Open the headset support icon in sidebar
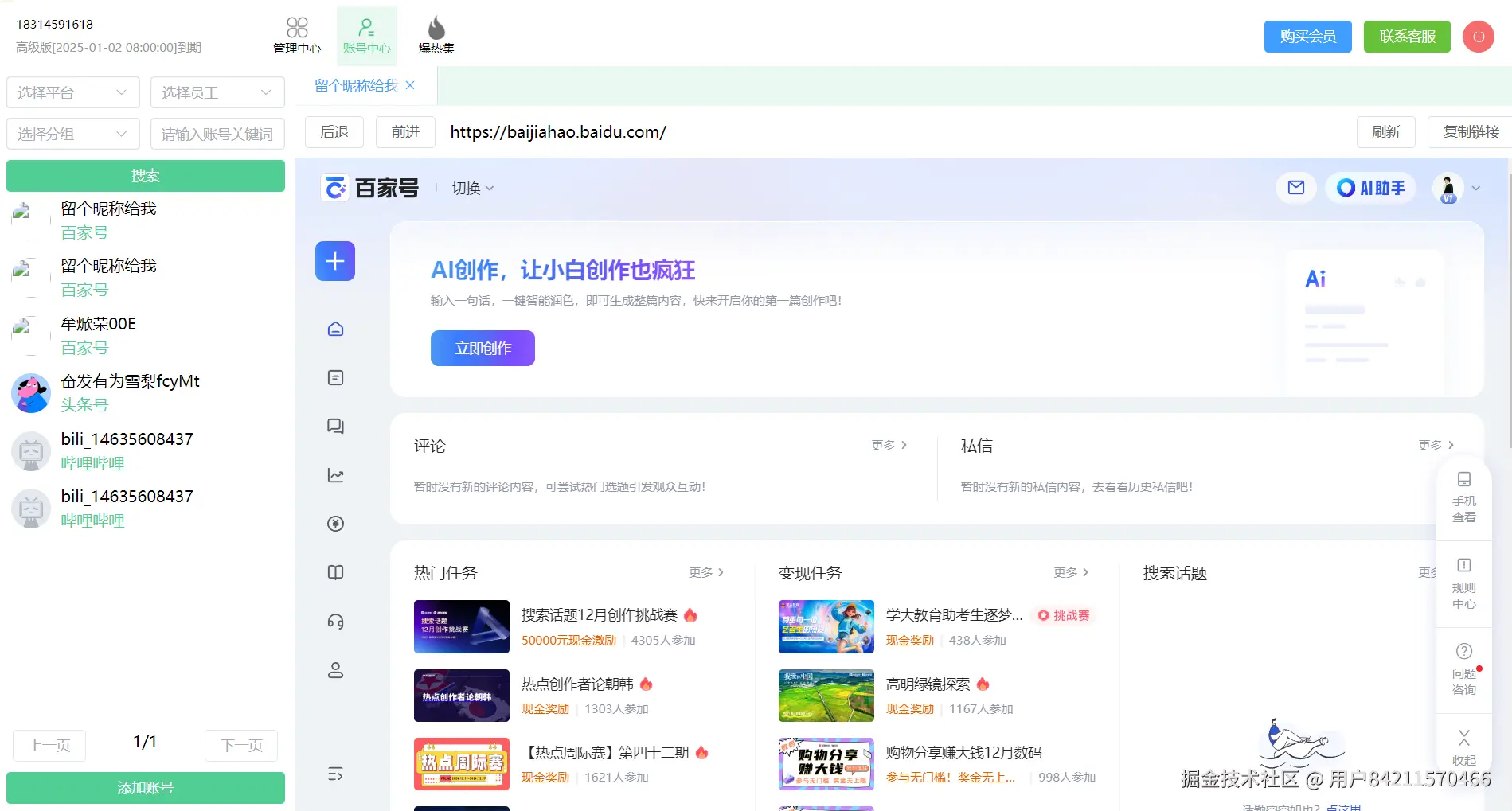This screenshot has width=1512, height=811. click(336, 622)
